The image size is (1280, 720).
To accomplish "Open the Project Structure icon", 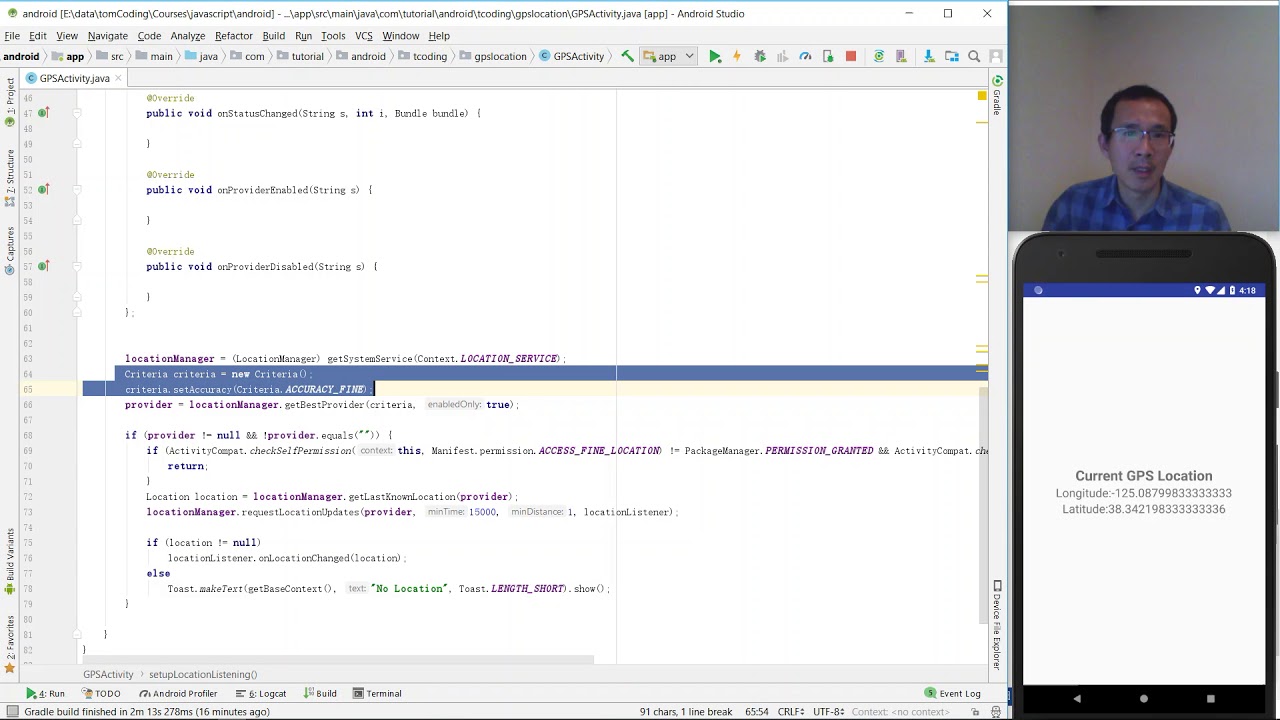I will [952, 56].
